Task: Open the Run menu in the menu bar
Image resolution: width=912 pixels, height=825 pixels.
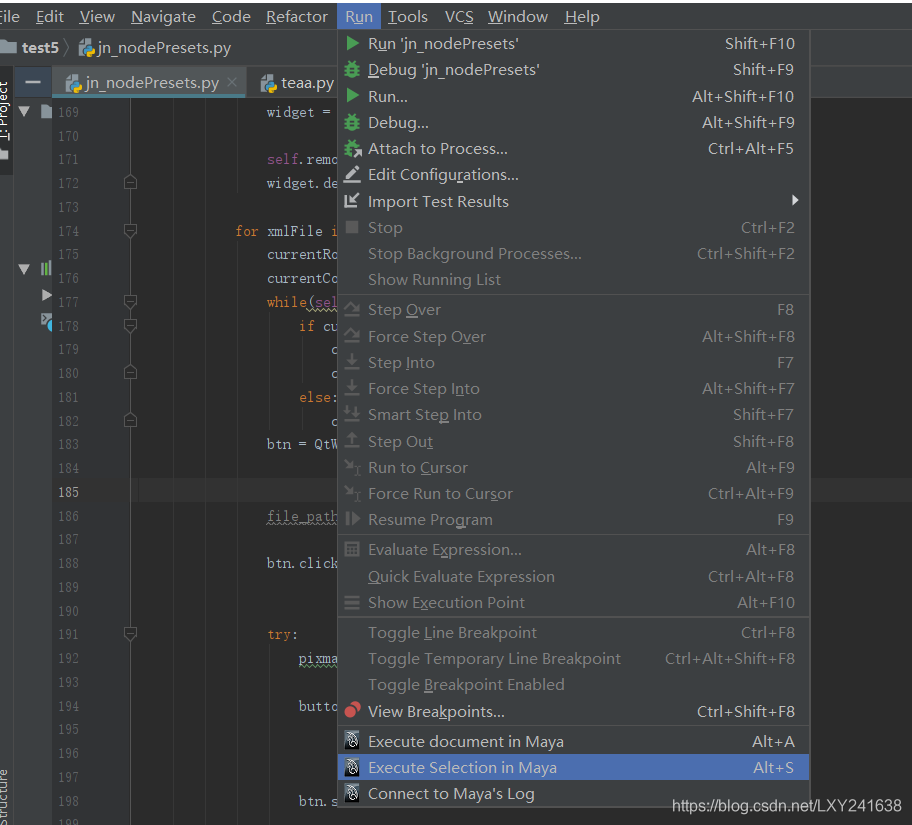Action: pyautogui.click(x=359, y=17)
